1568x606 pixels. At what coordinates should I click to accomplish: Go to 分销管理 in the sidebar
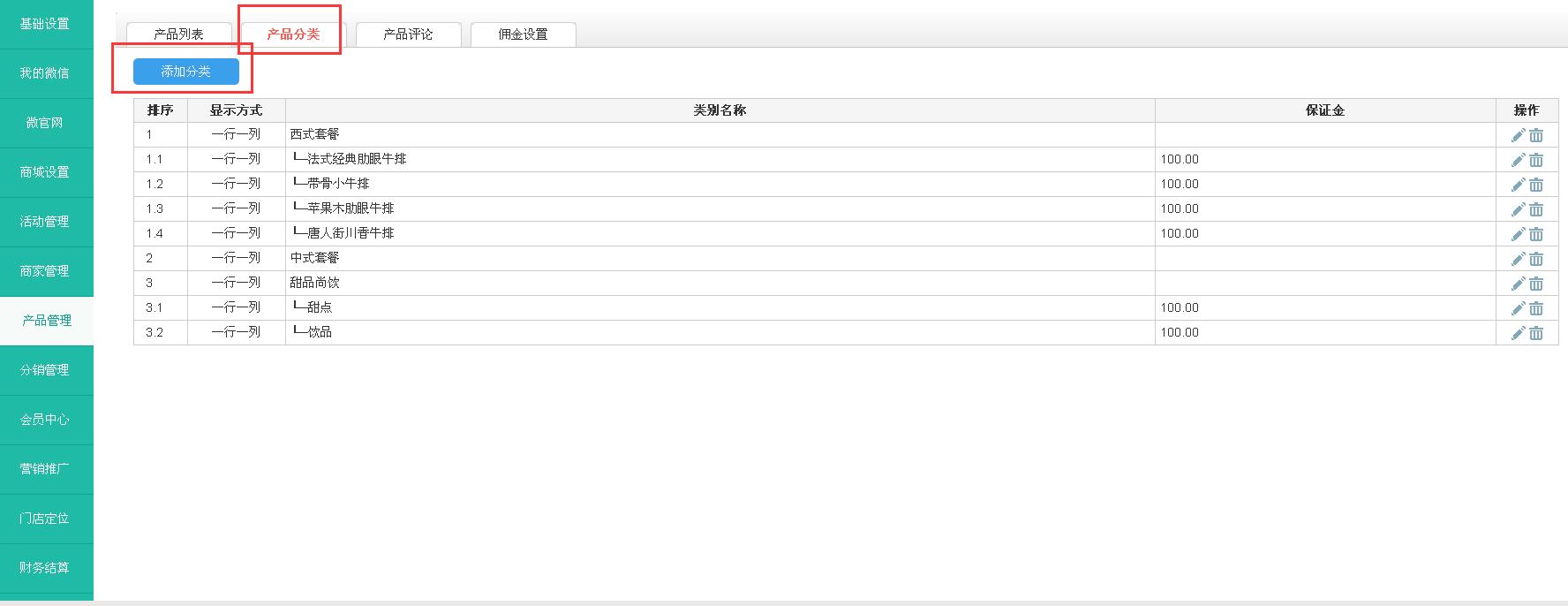point(45,370)
